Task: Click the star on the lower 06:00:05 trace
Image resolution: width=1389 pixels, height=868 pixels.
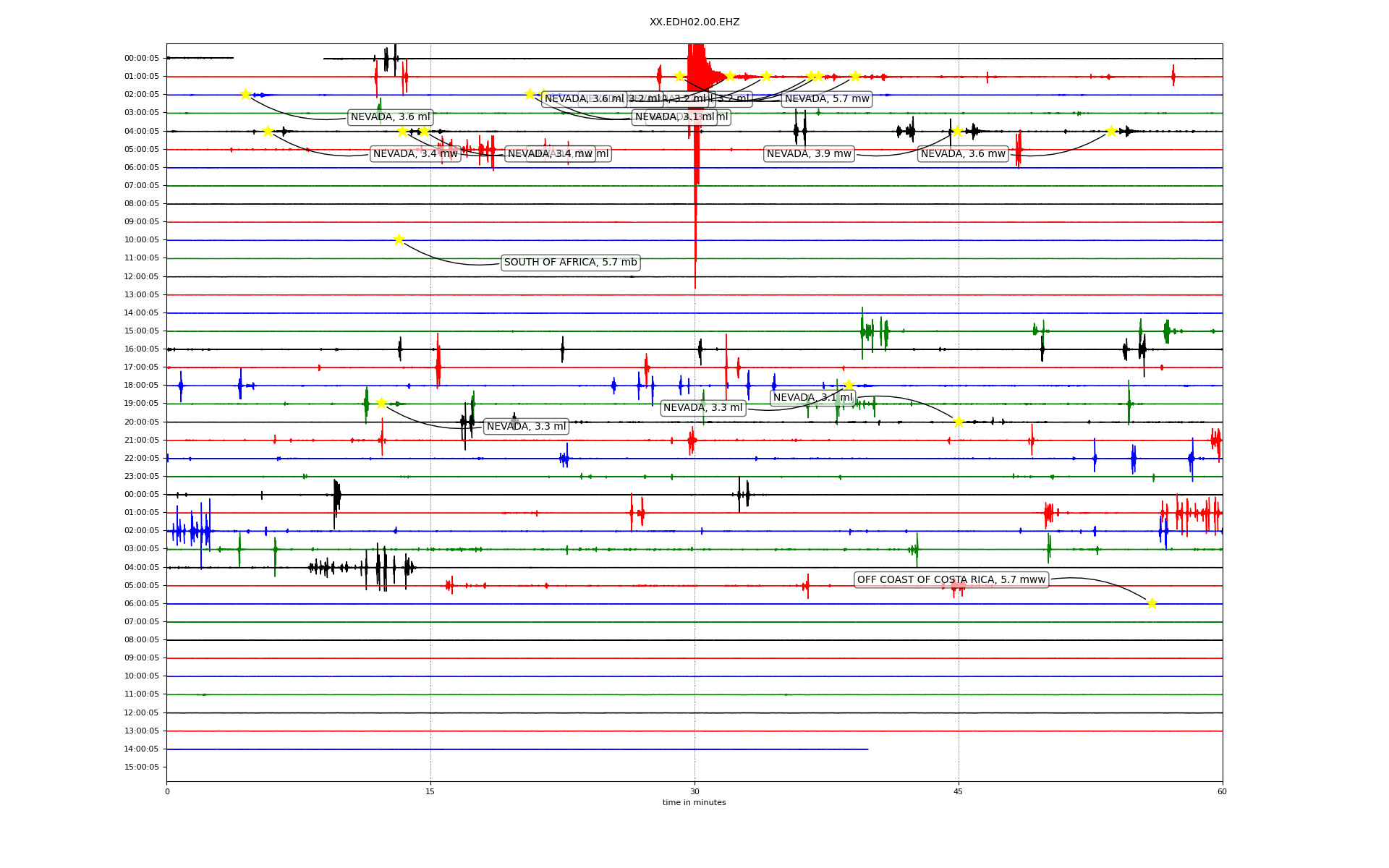Action: pyautogui.click(x=1152, y=603)
